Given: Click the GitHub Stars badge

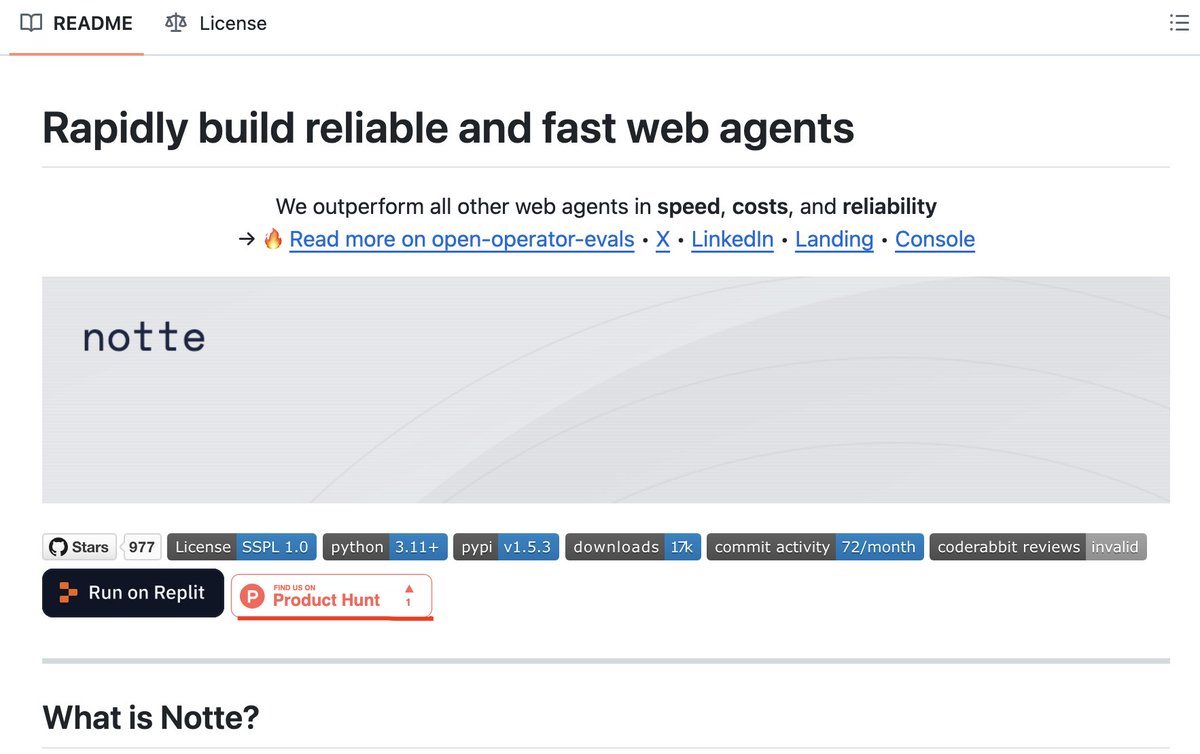Looking at the screenshot, I should (x=79, y=547).
